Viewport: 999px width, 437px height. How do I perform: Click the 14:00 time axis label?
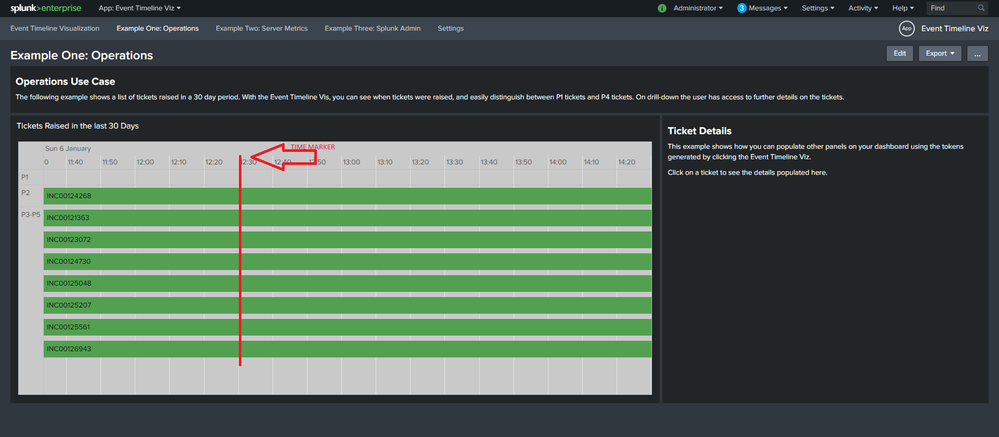(x=557, y=162)
